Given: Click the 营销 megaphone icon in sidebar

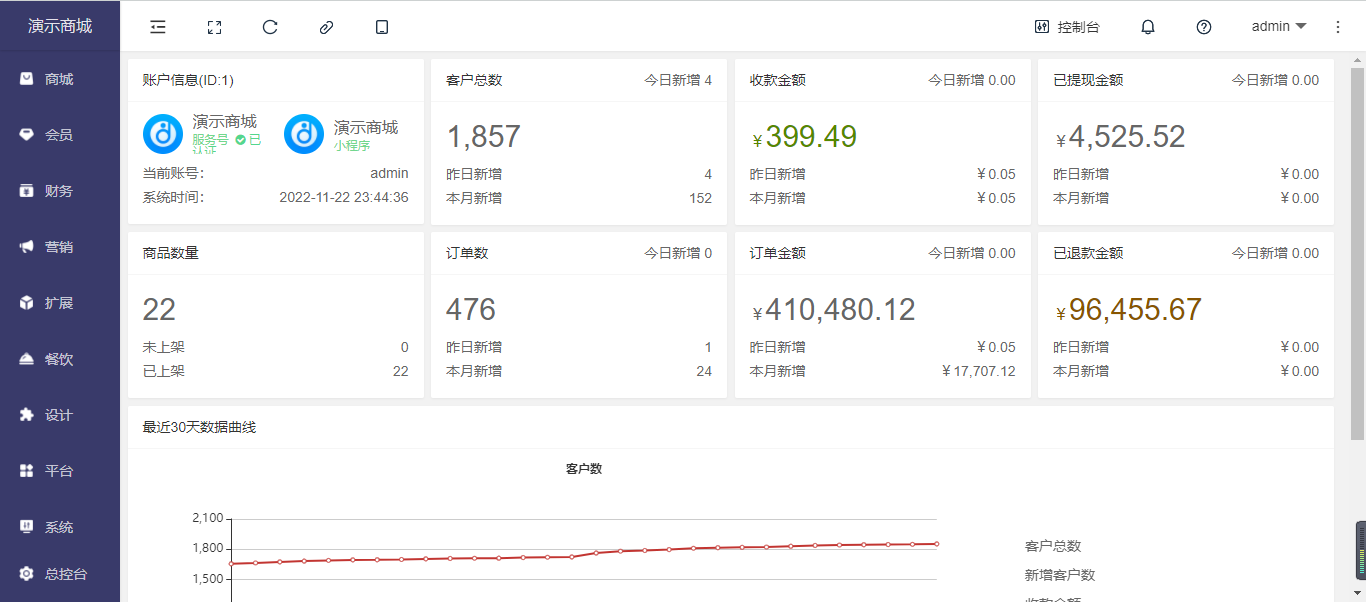Looking at the screenshot, I should [x=27, y=246].
